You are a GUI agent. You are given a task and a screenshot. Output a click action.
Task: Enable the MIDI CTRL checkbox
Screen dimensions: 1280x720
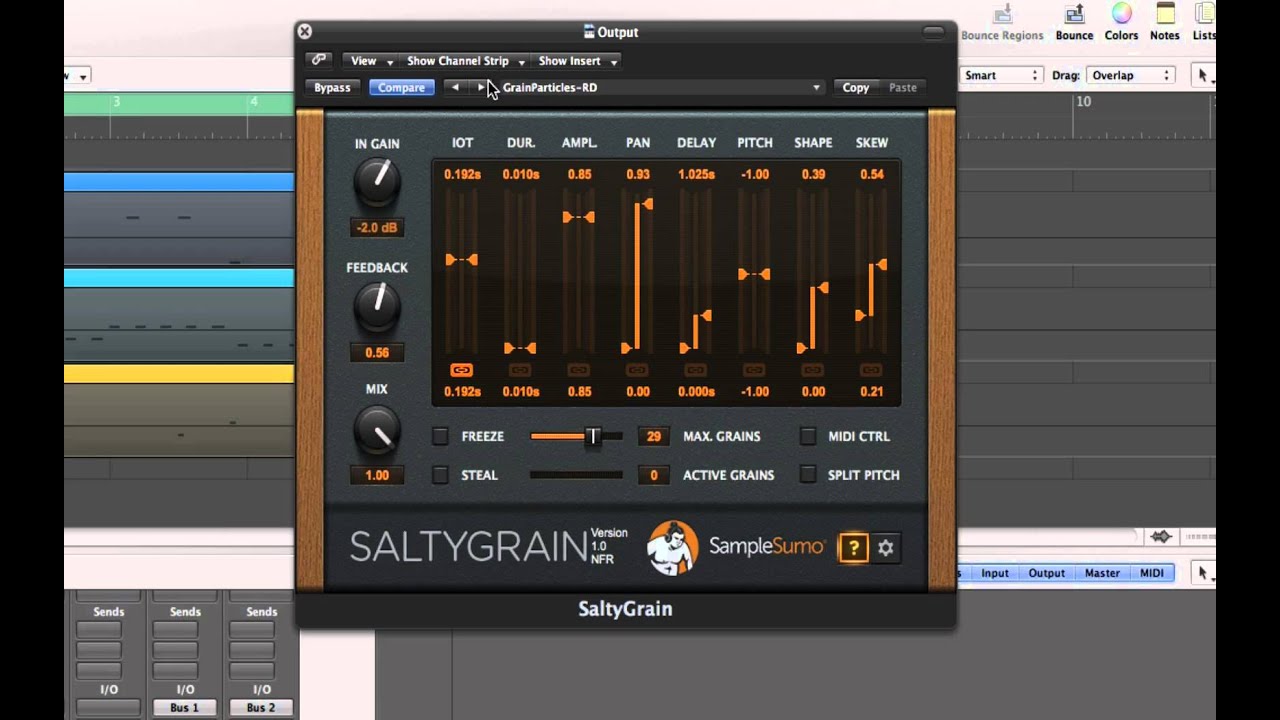click(807, 436)
